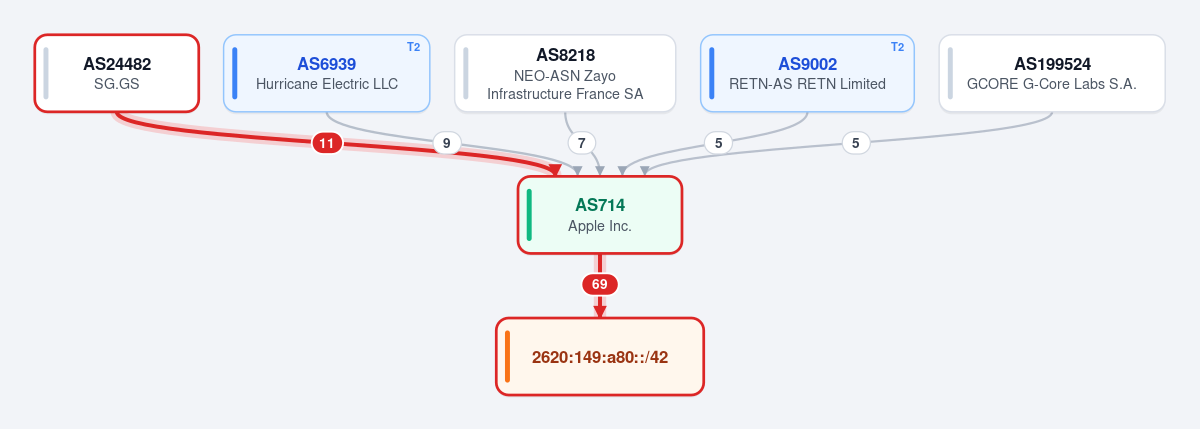The width and height of the screenshot is (1200, 429).
Task: Select the AS8218 Zayo Infrastructure node
Action: pyautogui.click(x=565, y=73)
